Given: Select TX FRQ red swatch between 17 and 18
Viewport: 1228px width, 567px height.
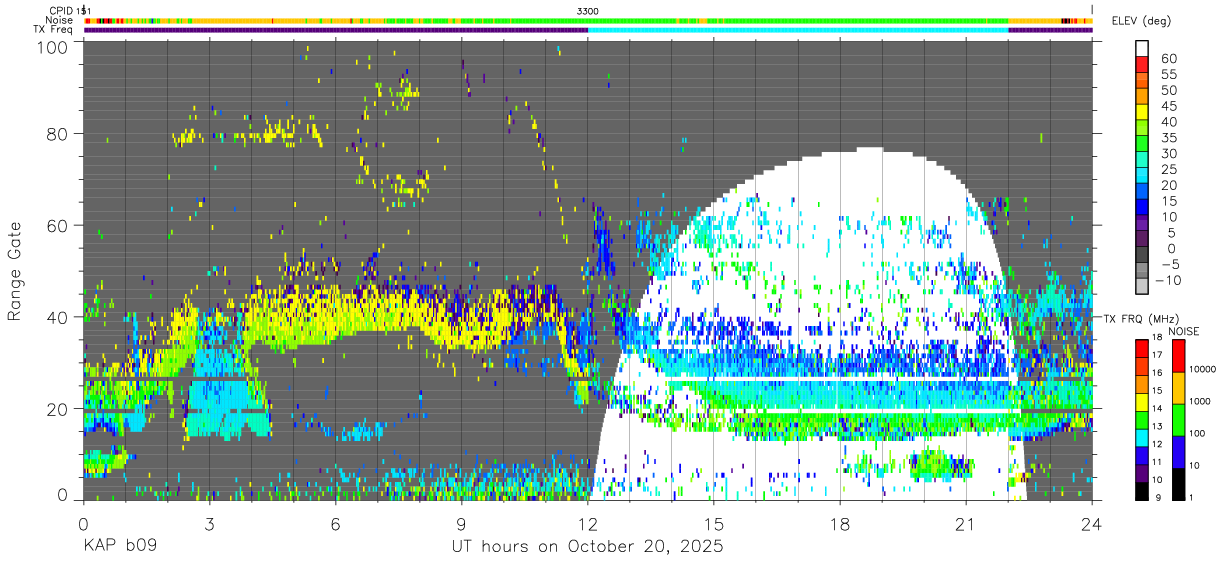Looking at the screenshot, I should [x=1142, y=349].
